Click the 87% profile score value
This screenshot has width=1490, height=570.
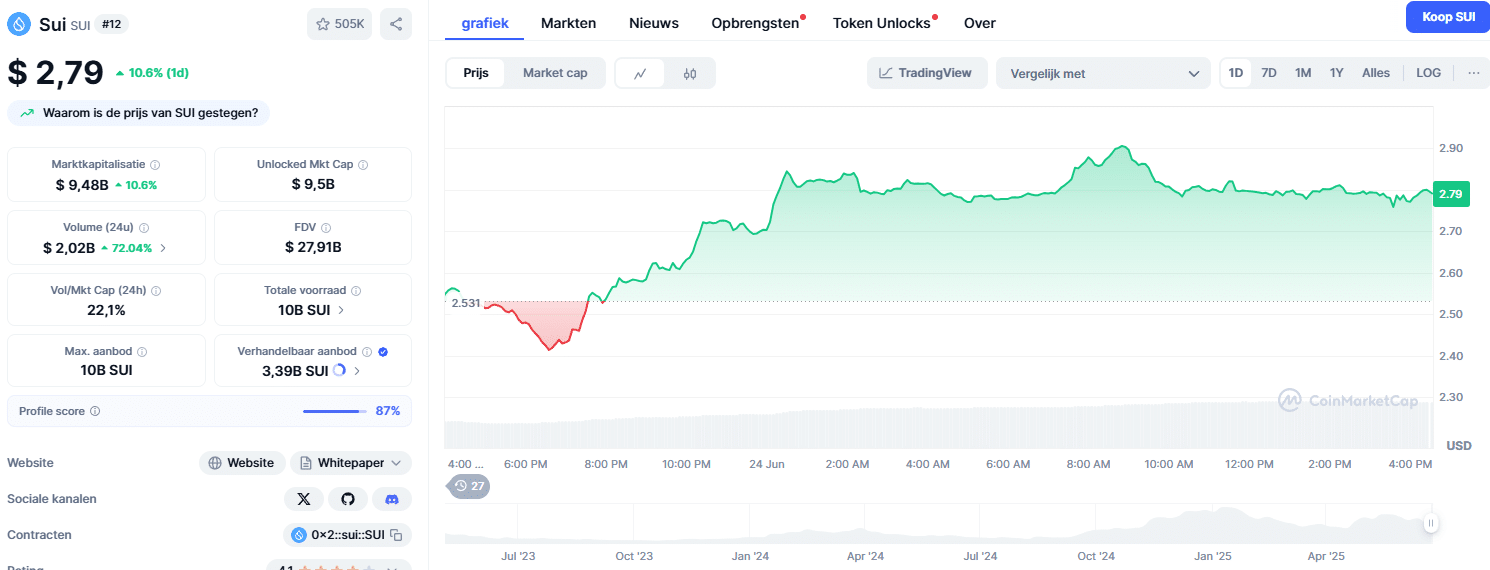click(x=388, y=411)
